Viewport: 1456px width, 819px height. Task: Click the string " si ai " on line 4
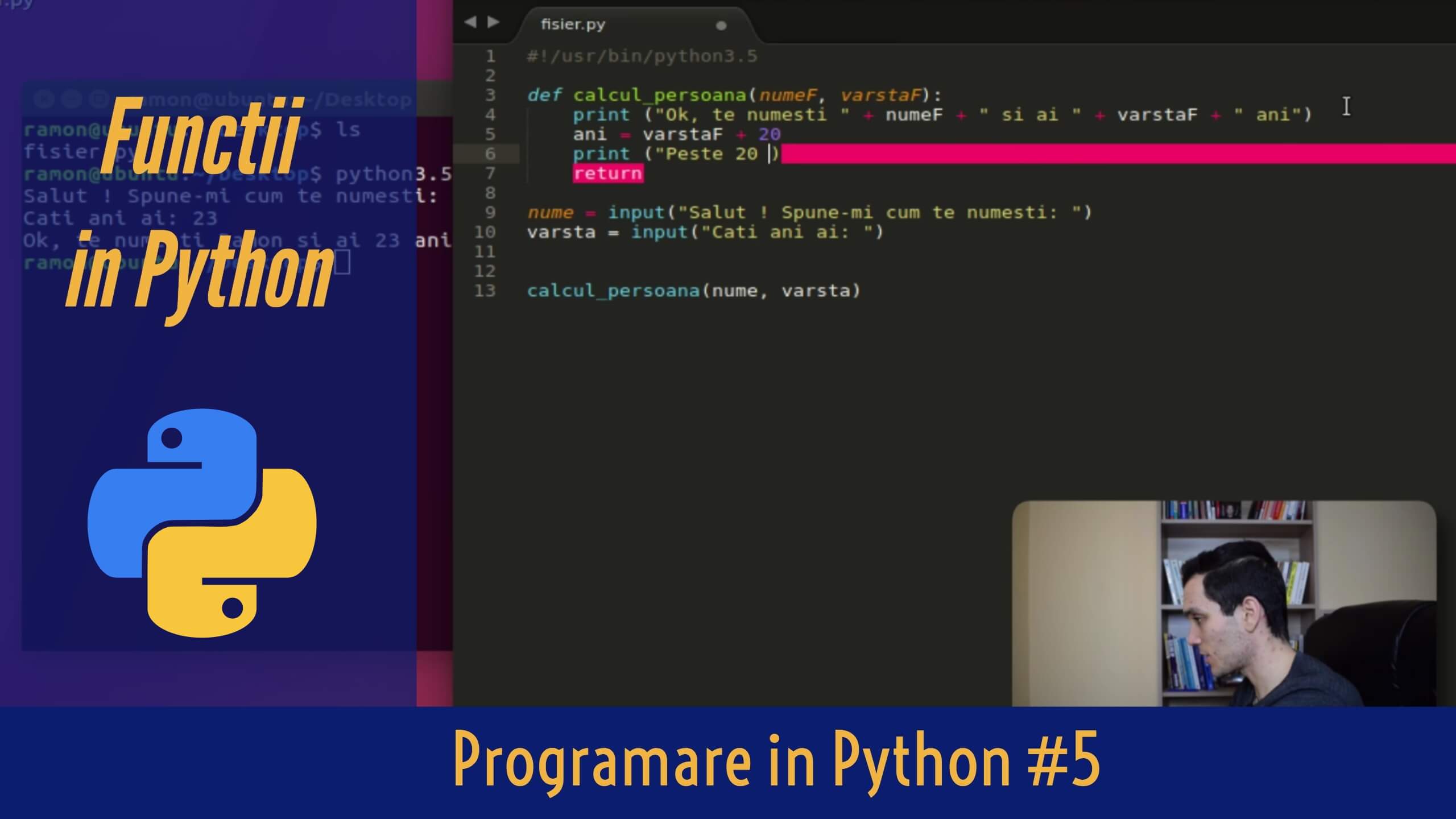coord(1030,115)
